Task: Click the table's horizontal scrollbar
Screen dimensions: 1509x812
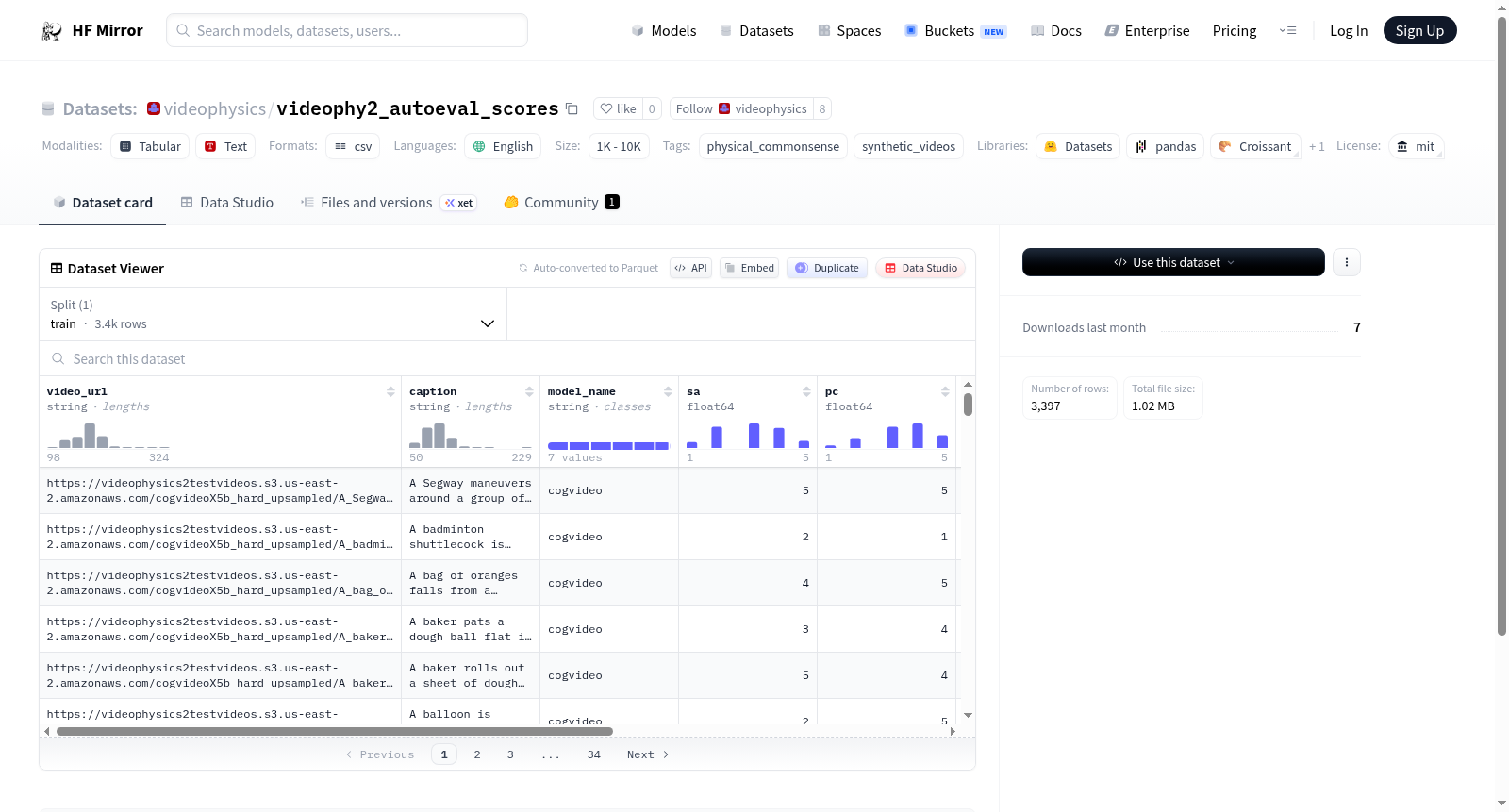Action: pos(335,731)
